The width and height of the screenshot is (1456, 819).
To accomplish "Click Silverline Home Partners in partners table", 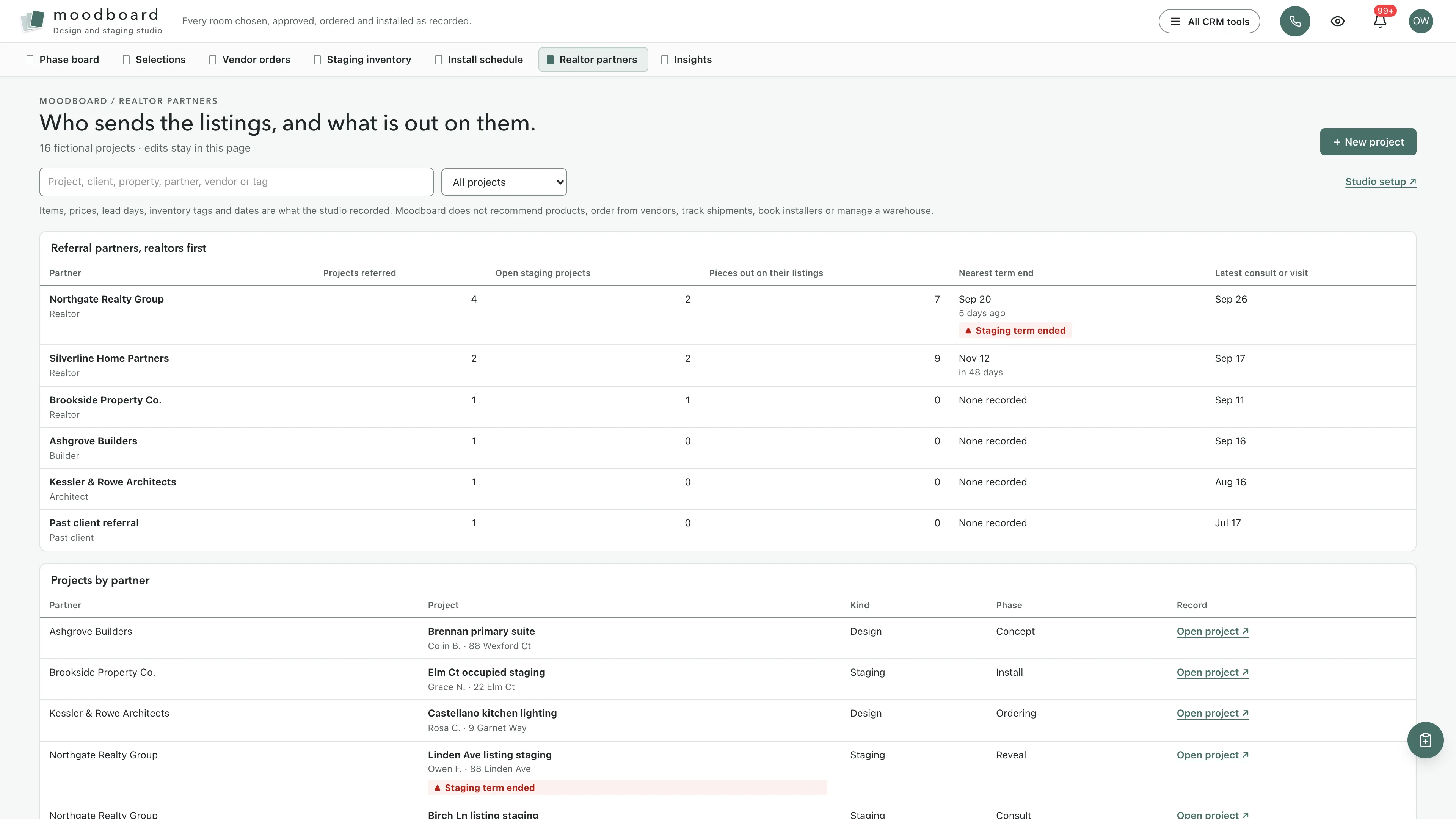I will [109, 358].
